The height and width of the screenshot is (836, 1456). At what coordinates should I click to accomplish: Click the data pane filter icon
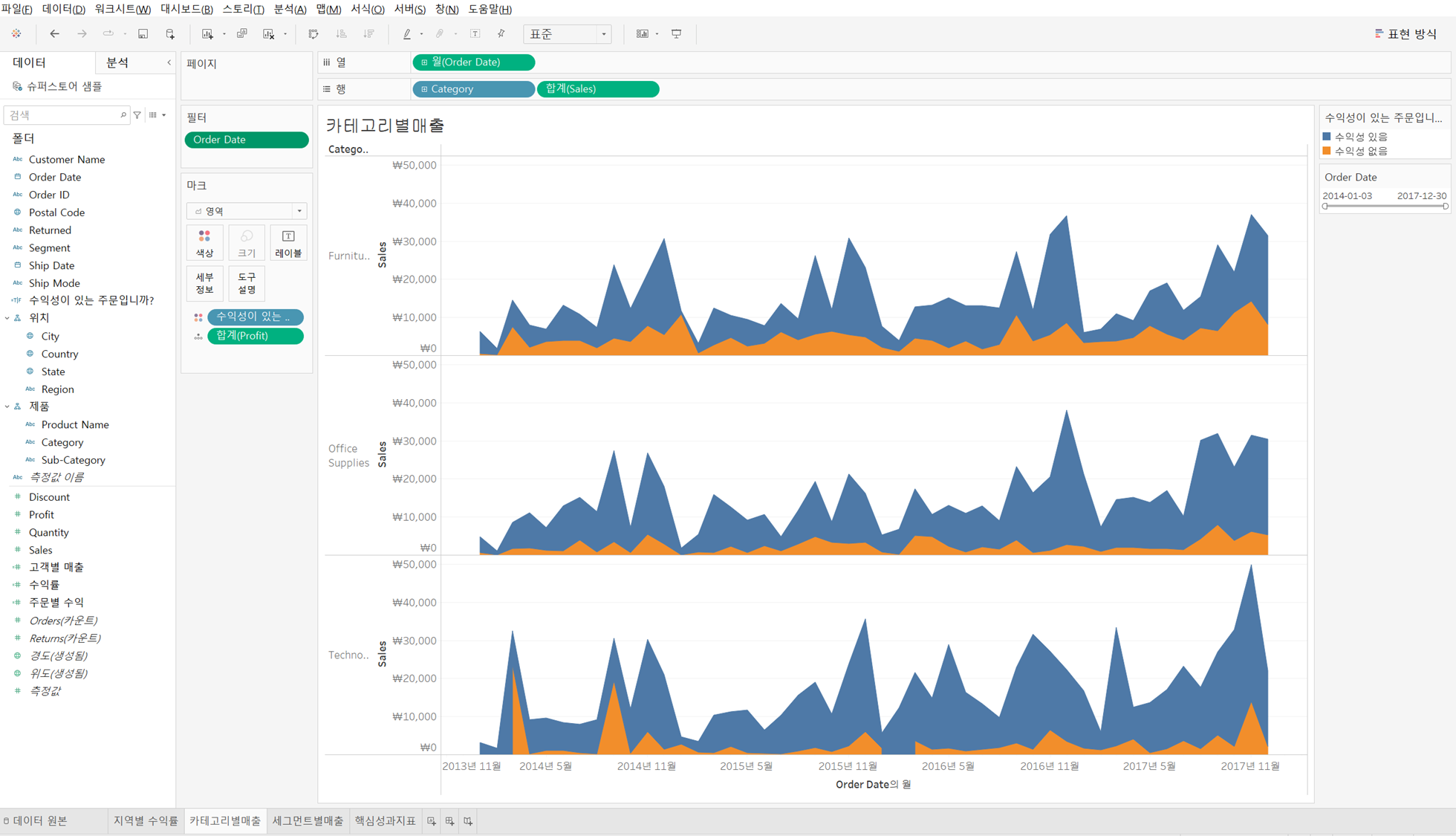137,115
